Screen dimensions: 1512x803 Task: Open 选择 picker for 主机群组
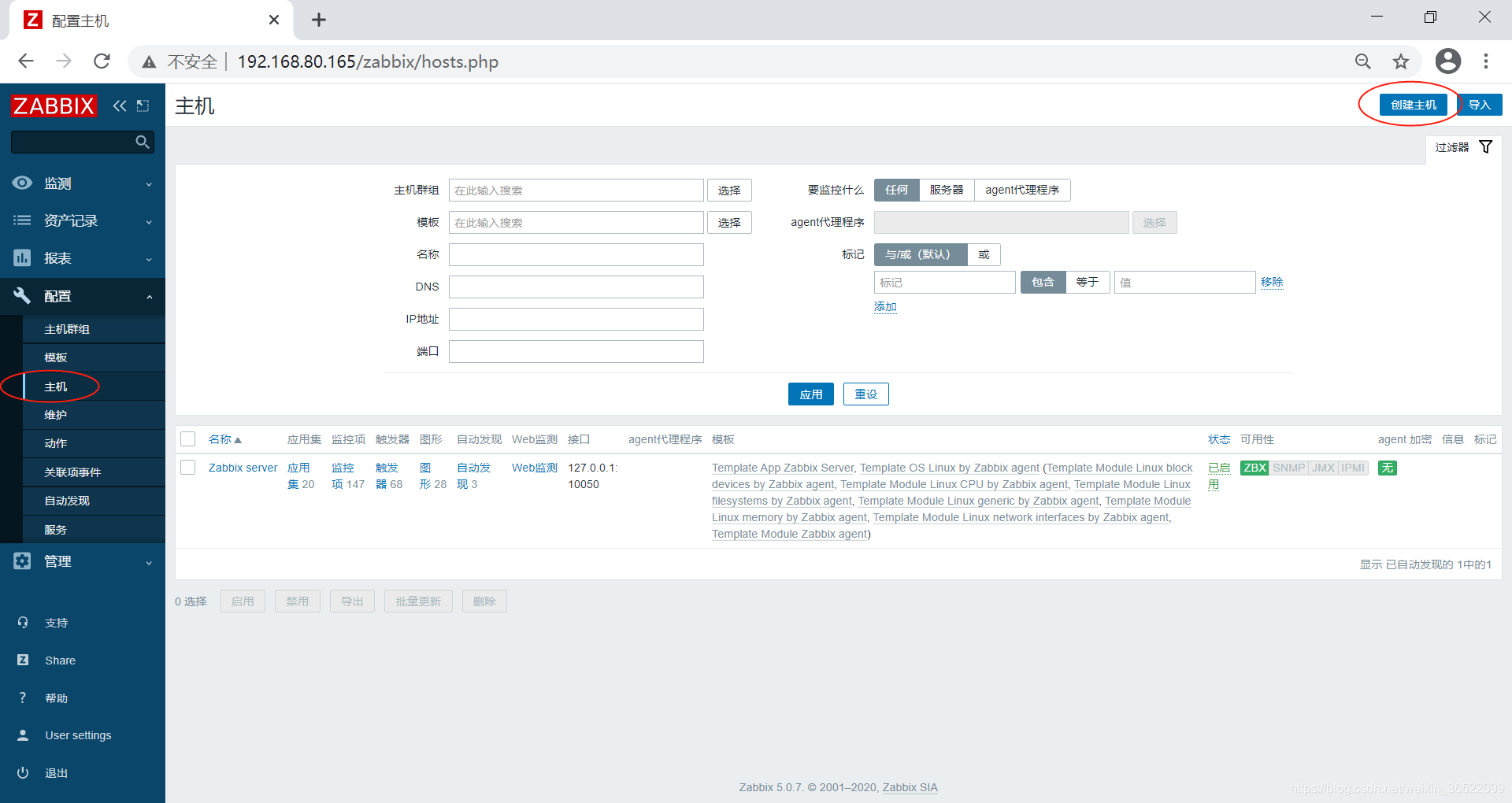[x=729, y=191]
